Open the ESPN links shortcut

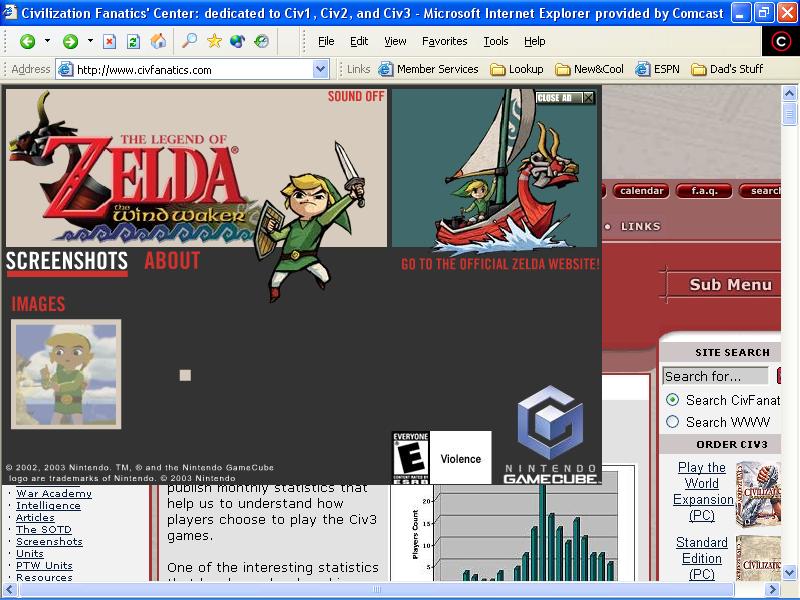coord(658,69)
